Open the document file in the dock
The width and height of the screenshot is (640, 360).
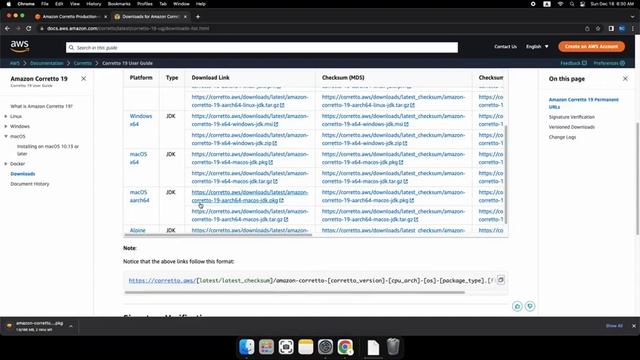373,347
